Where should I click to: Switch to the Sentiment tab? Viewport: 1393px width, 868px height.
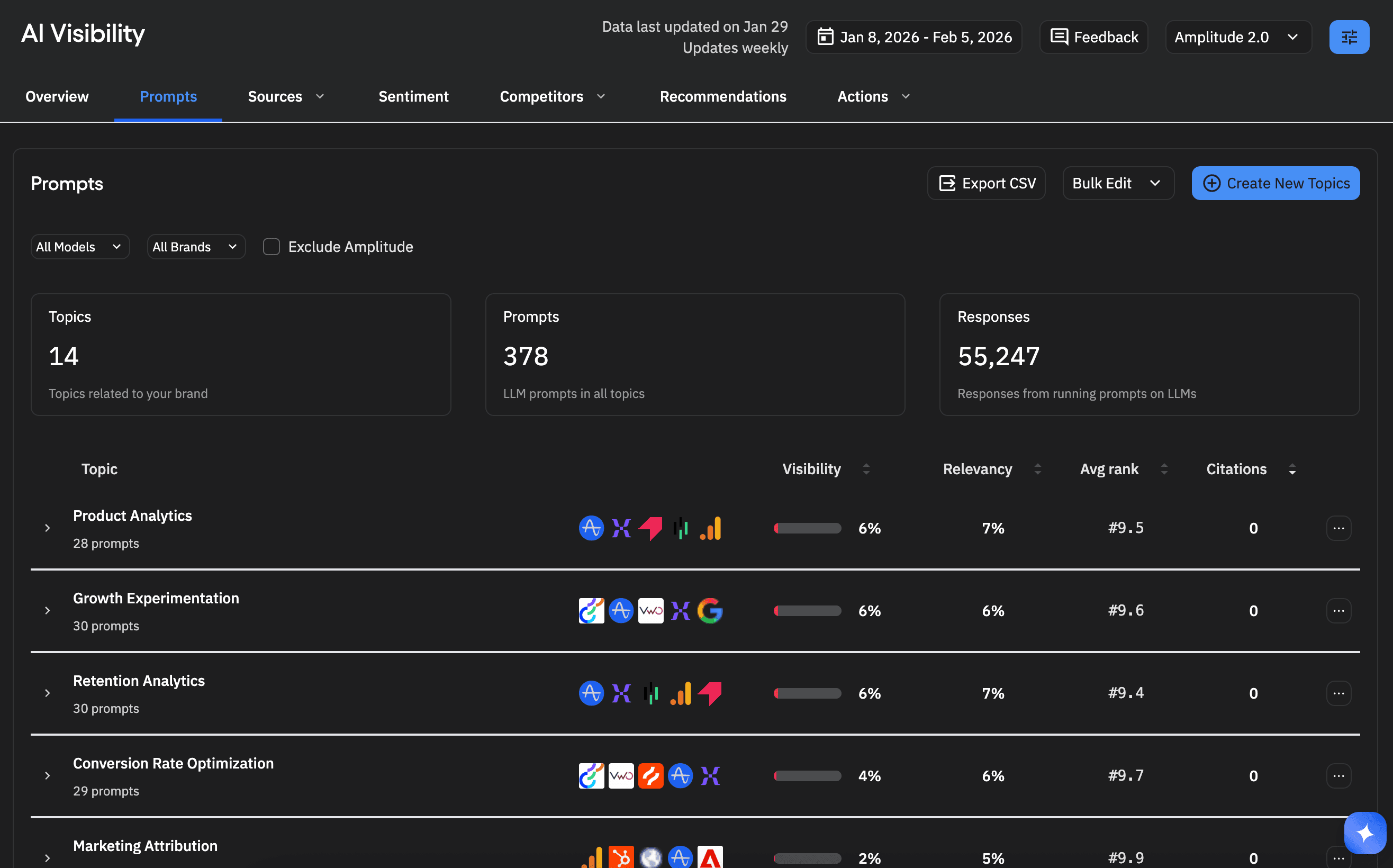413,96
